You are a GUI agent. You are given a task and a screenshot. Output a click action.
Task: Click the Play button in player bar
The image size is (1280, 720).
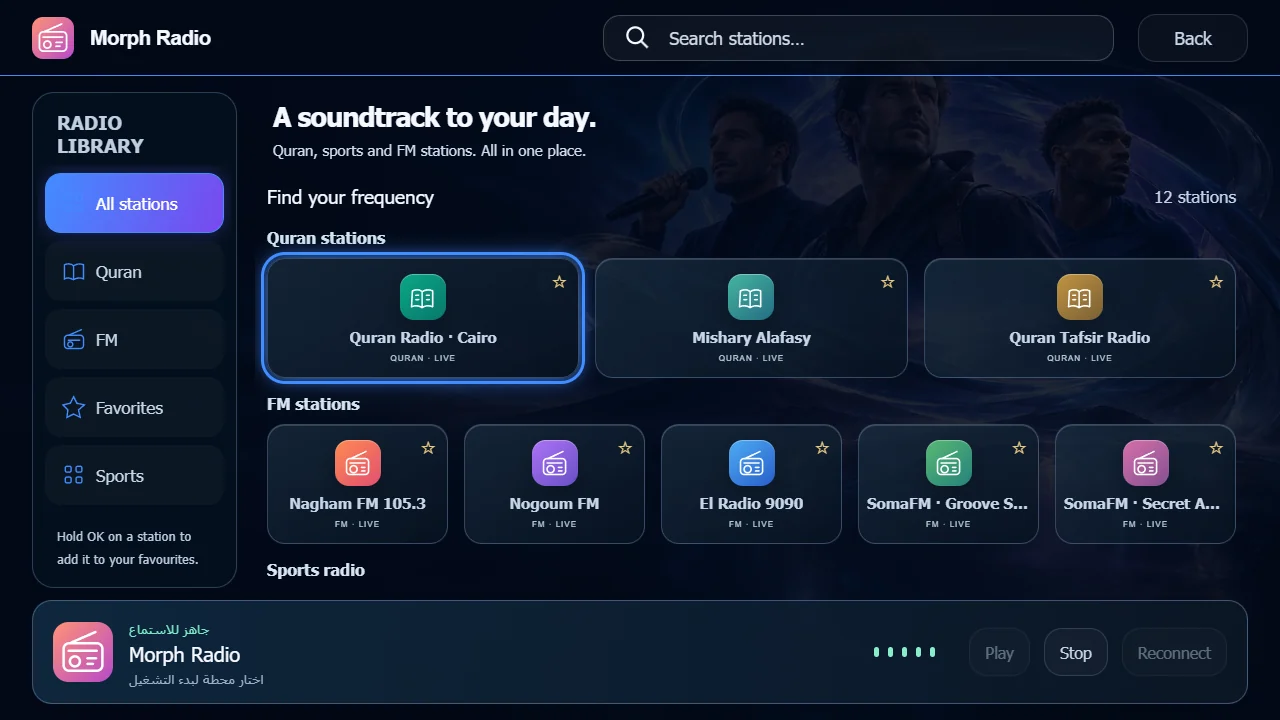(999, 653)
